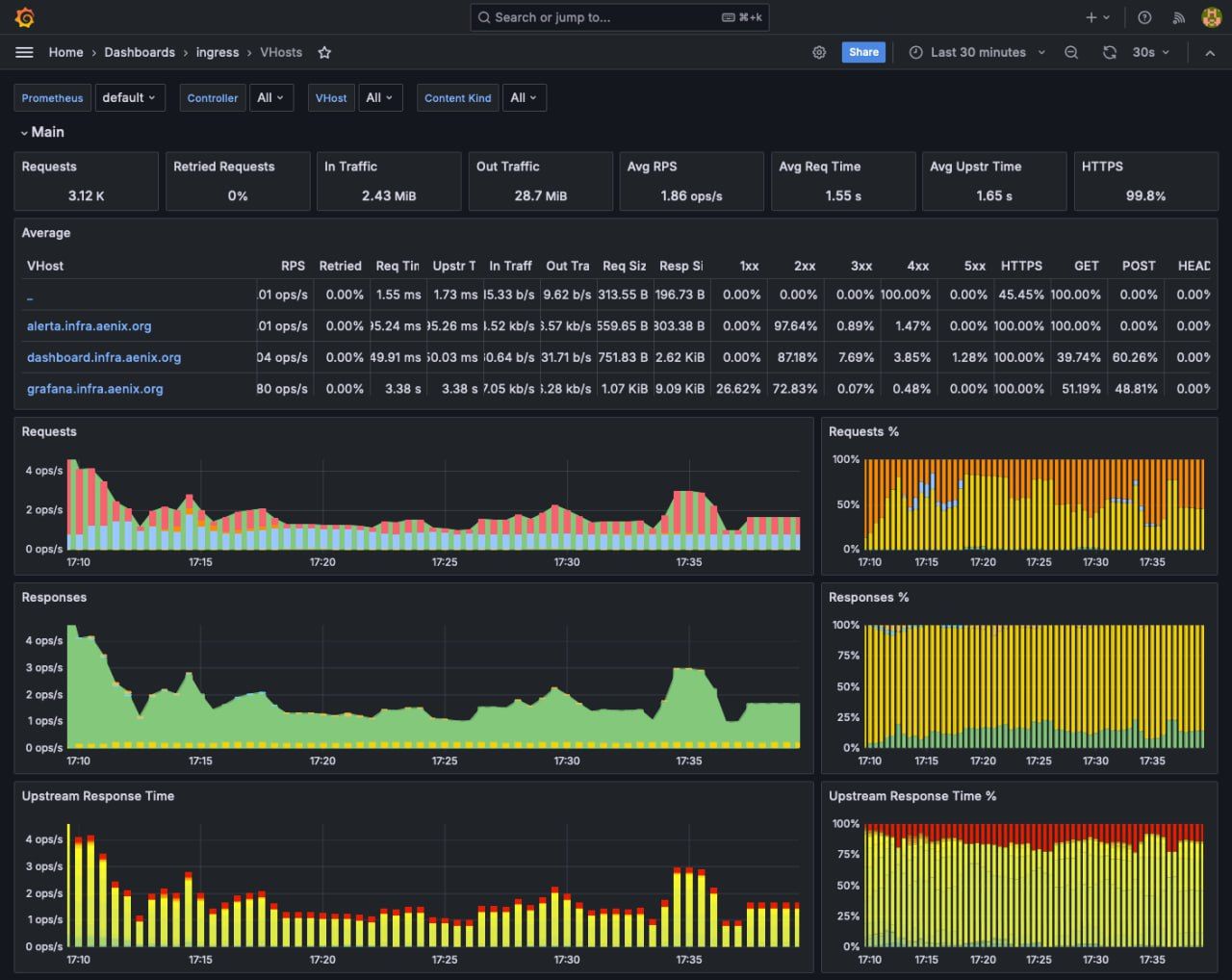
Task: Open the user profile avatar
Action: pos(1212,16)
